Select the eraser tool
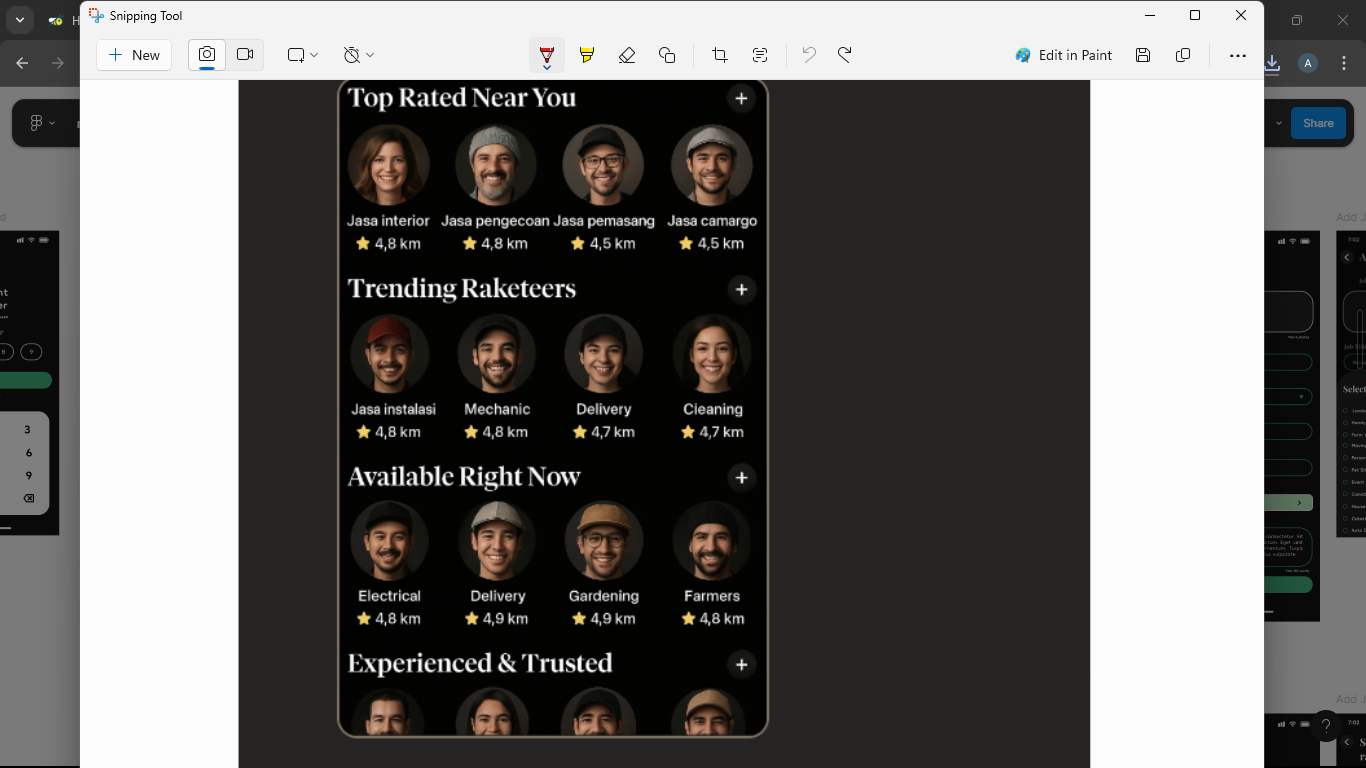 pos(627,55)
